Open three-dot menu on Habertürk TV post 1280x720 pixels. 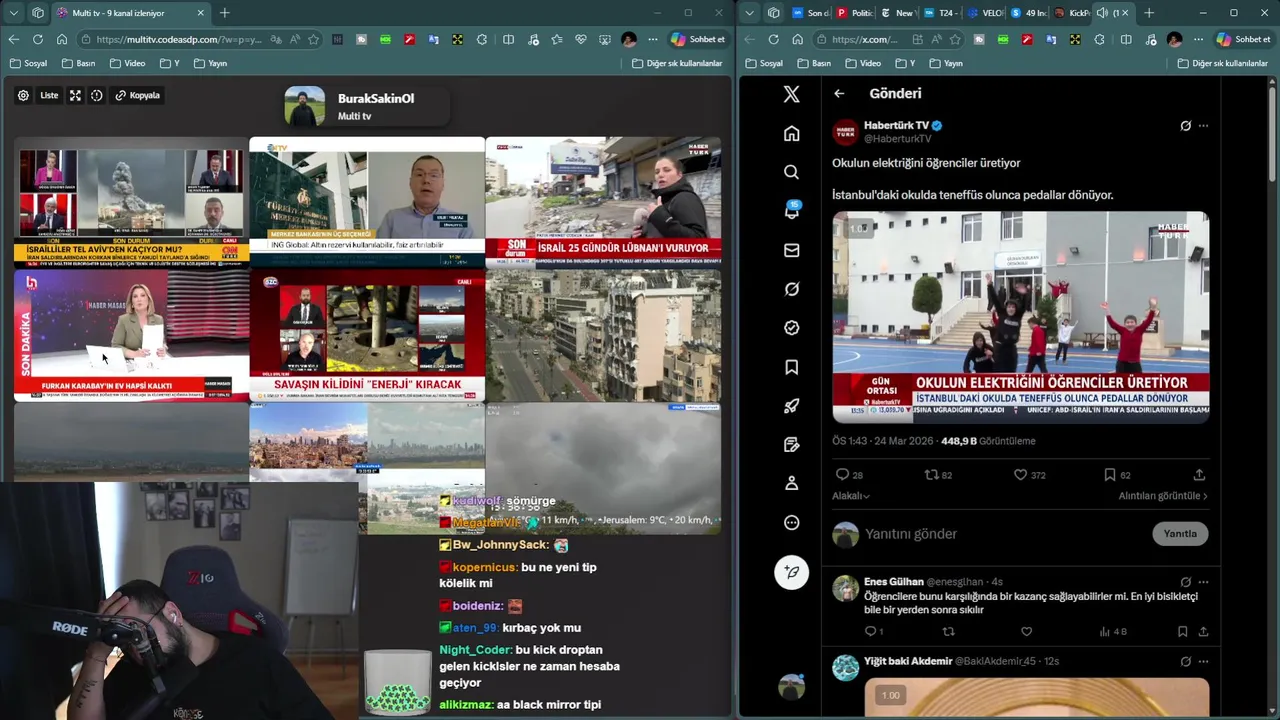coord(1203,126)
